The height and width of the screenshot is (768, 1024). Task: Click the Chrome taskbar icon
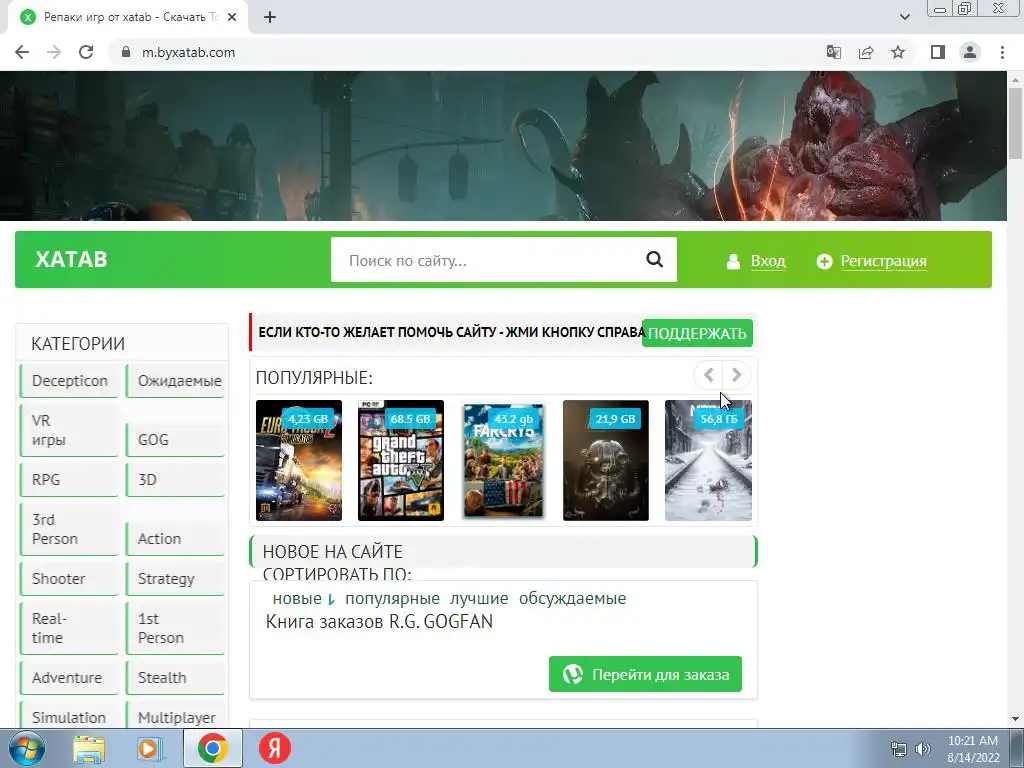tap(212, 748)
